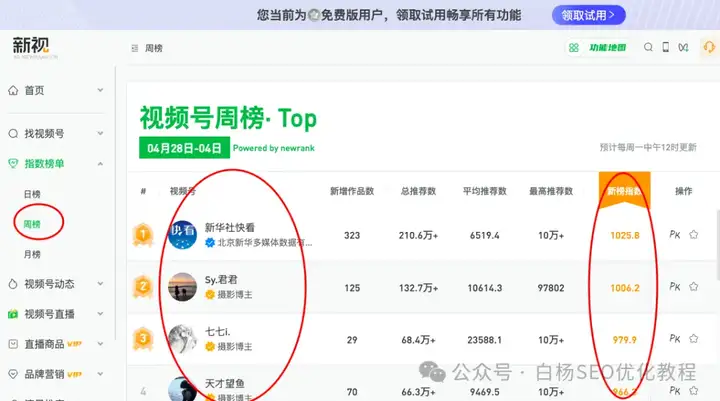Click the 指数榜单 trophy icon
Viewport: 720px width, 401px height.
[x=13, y=164]
